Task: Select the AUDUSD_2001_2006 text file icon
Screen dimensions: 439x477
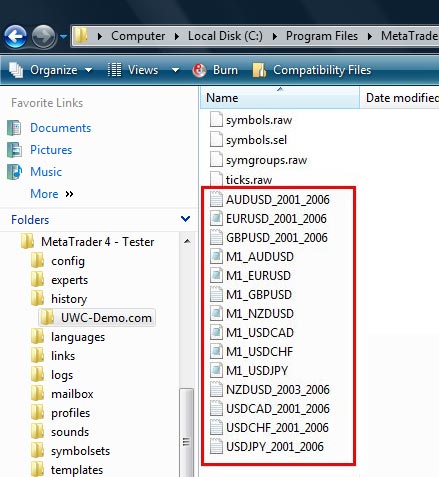Action: [x=216, y=200]
